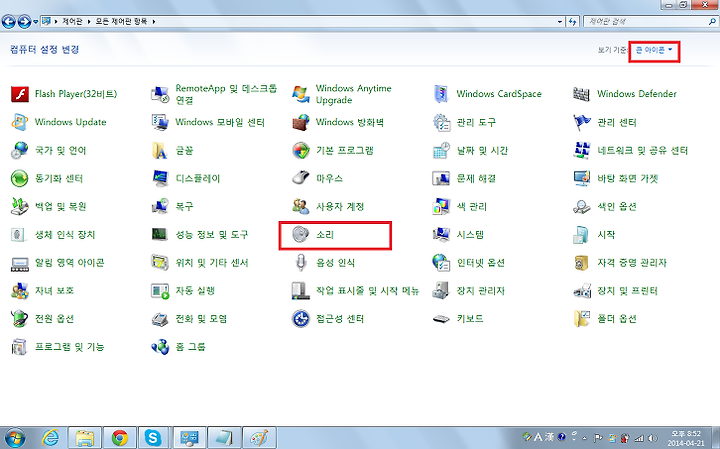The image size is (720, 449).
Task: Click the volume icon in system tray
Action: [652, 438]
